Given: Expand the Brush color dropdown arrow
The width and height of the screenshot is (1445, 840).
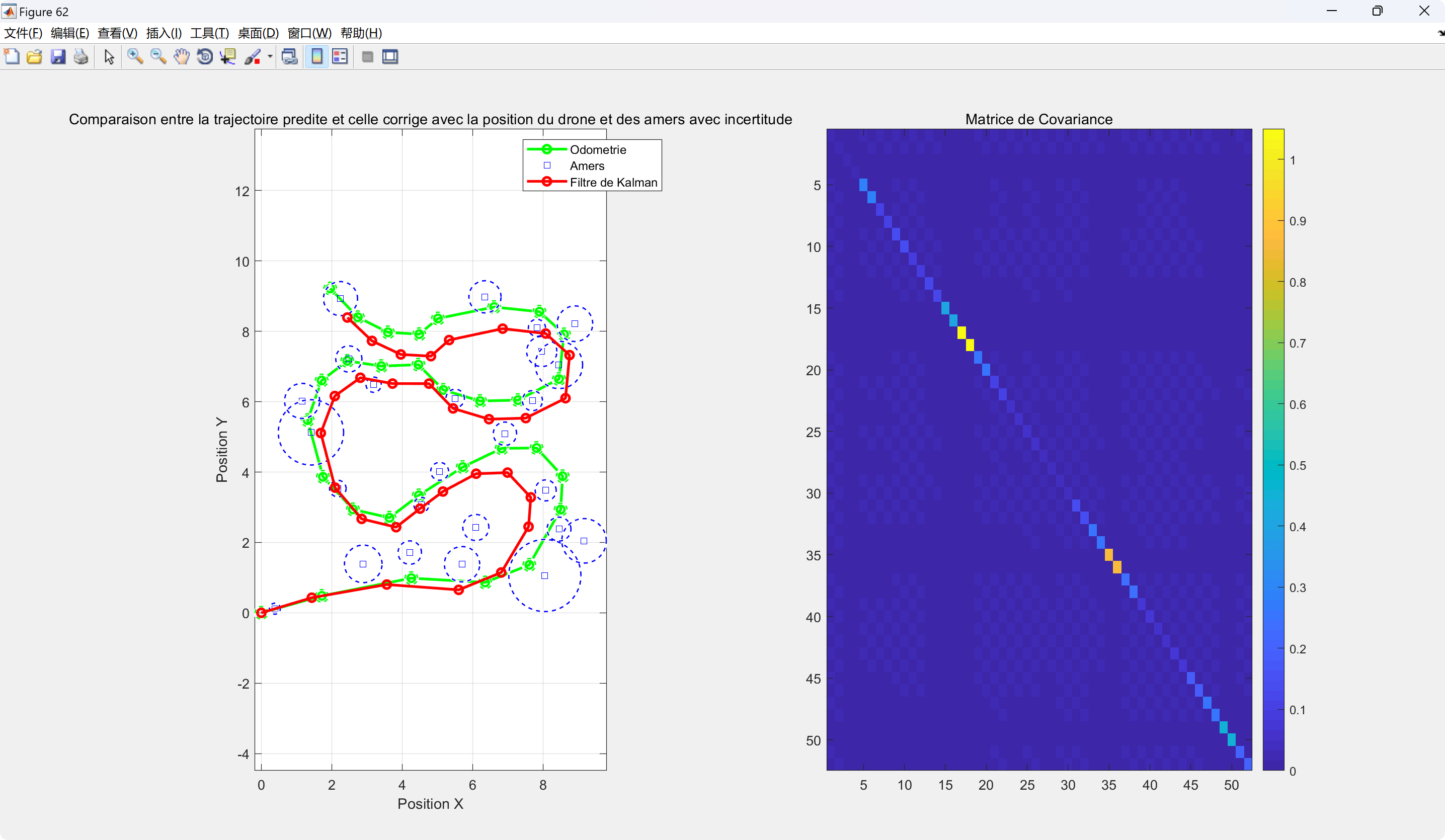Looking at the screenshot, I should [x=270, y=57].
